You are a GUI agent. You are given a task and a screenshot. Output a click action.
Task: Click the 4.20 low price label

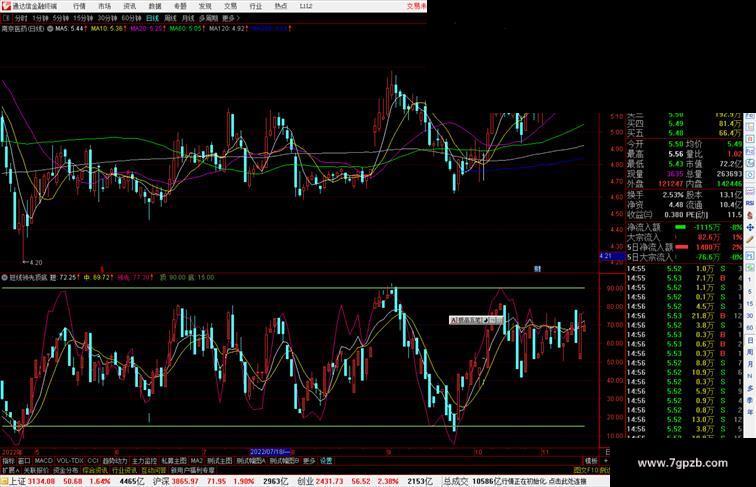point(36,263)
